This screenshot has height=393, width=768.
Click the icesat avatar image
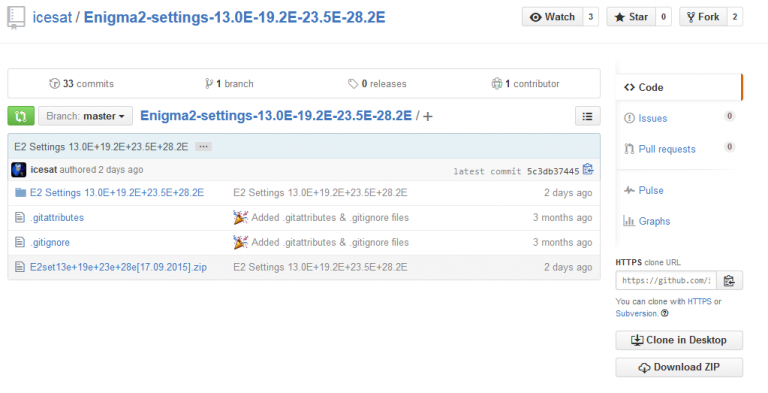19,170
